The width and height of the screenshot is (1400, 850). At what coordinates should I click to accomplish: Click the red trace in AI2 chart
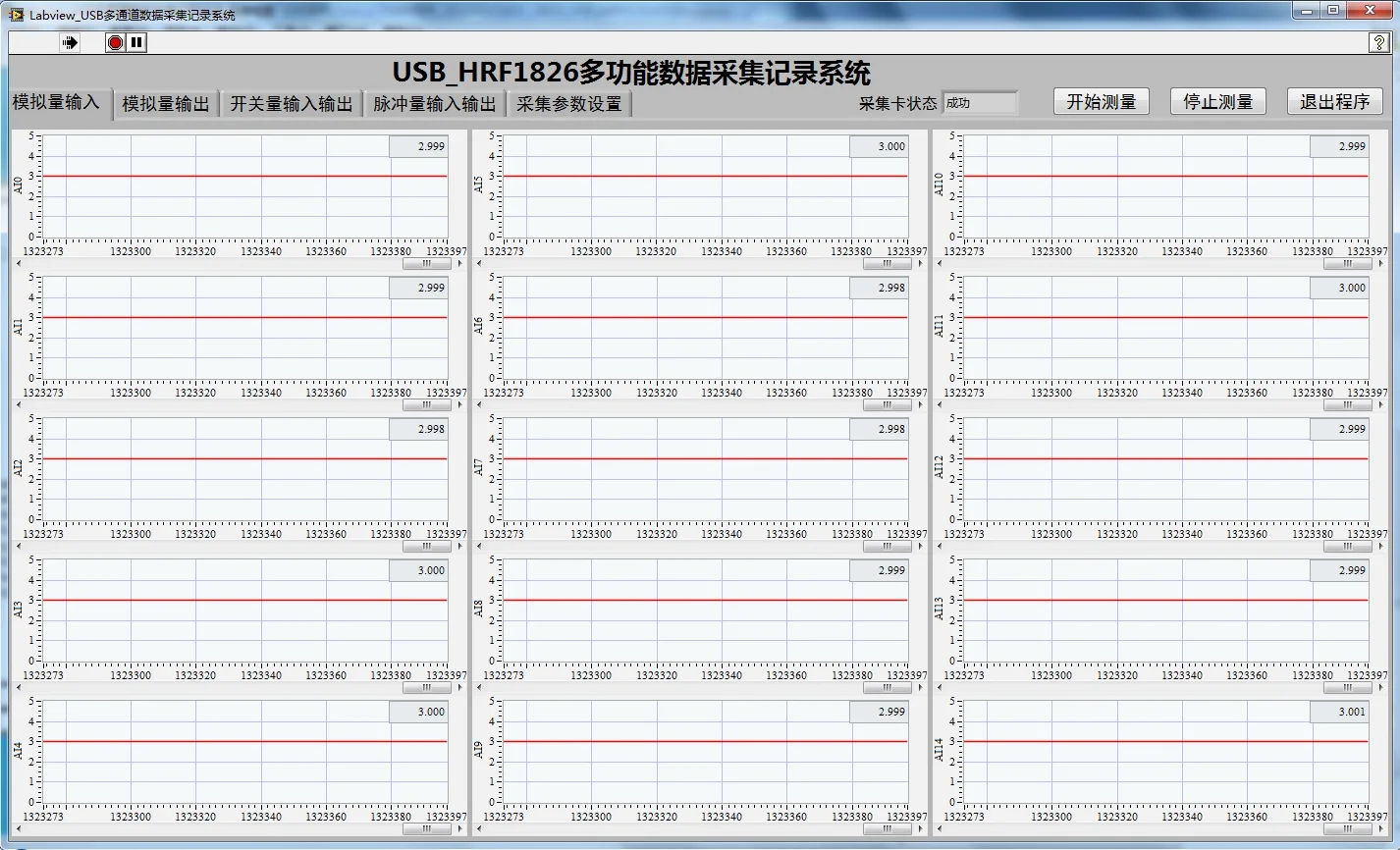tap(244, 458)
